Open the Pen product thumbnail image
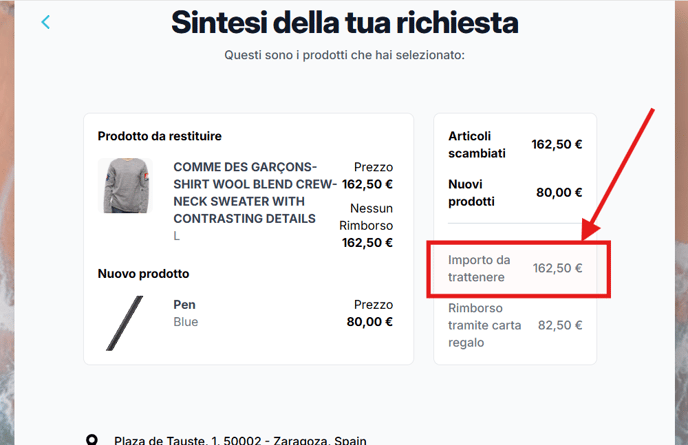688x445 pixels. click(125, 323)
